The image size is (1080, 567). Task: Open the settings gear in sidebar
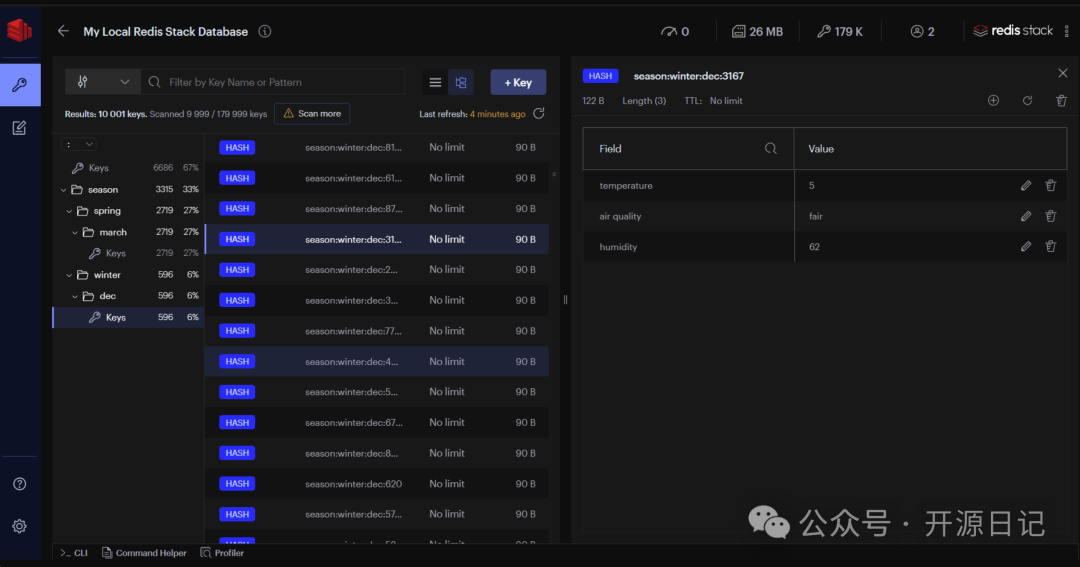(19, 526)
